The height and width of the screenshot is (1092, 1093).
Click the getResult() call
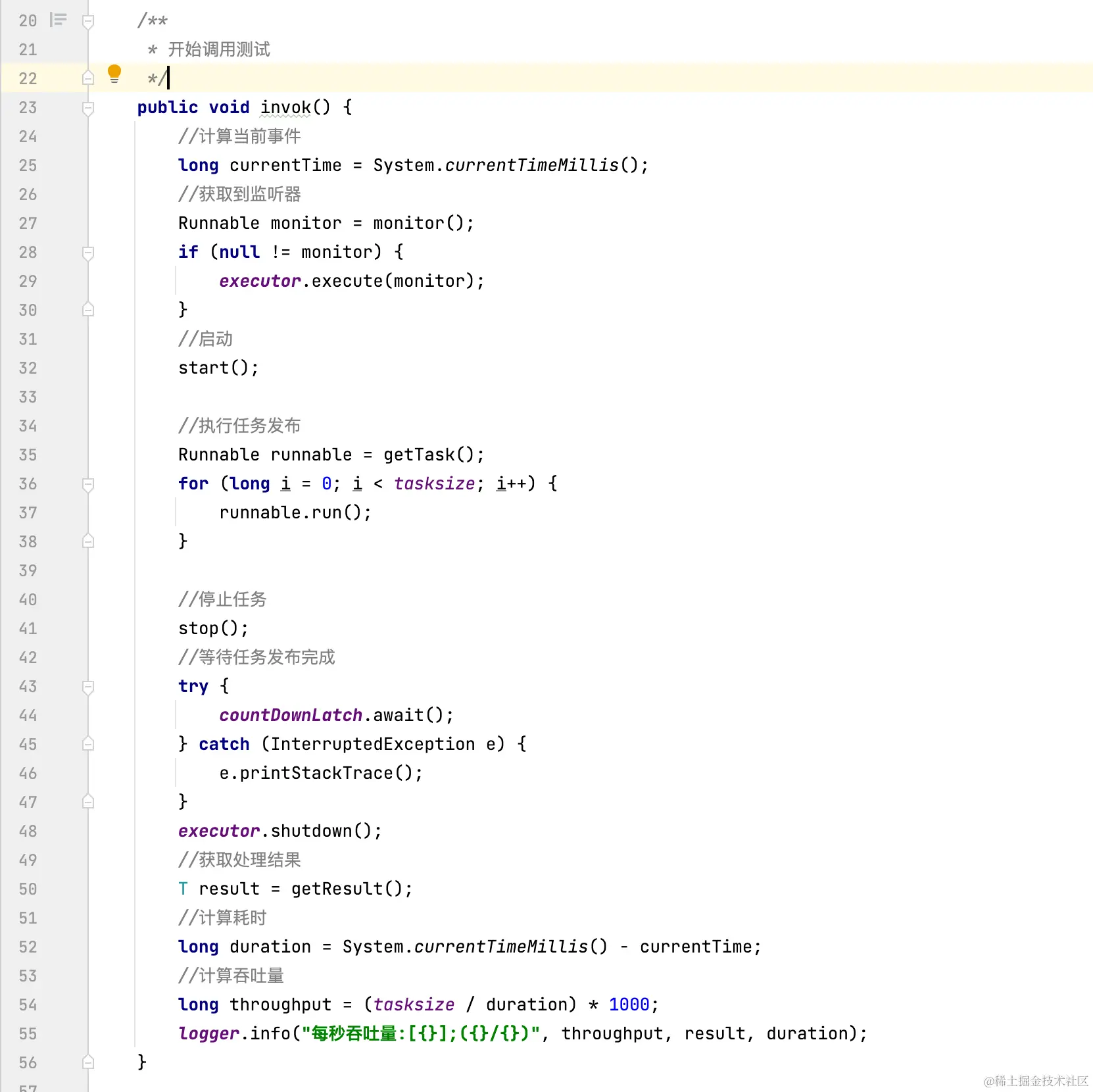[347, 889]
